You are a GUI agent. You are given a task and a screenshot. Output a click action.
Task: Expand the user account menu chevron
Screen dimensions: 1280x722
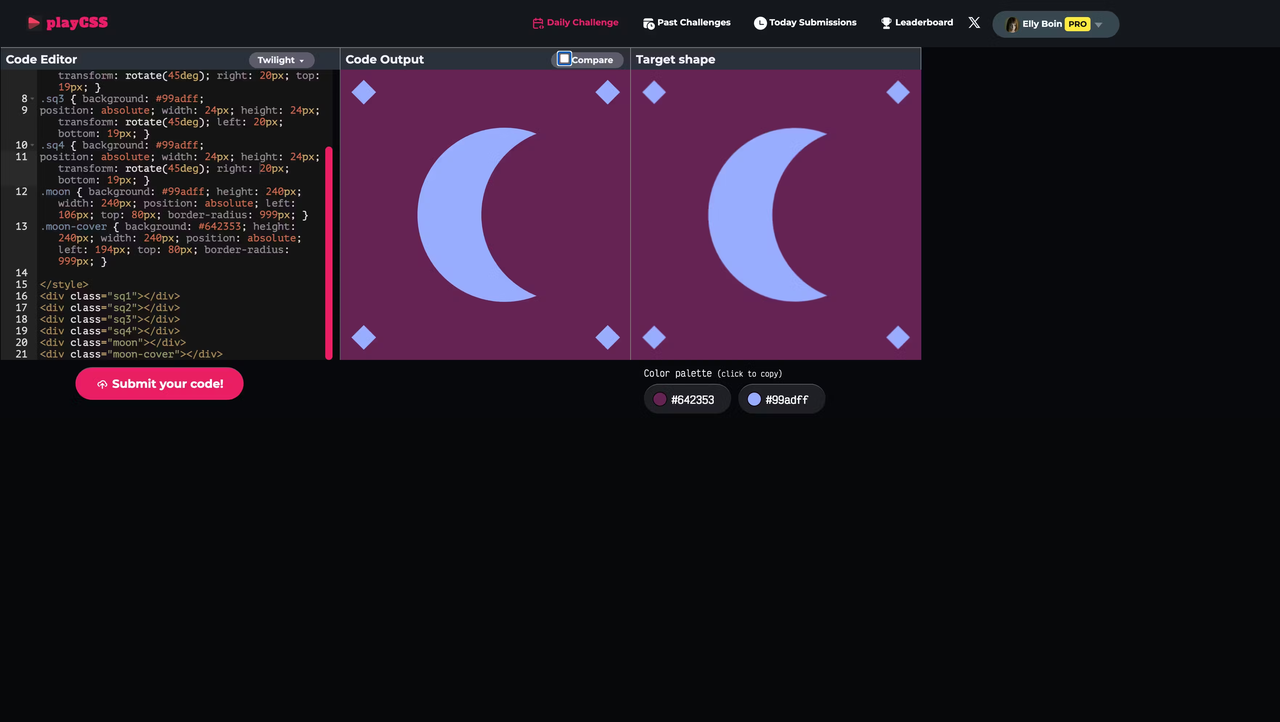[1098, 23]
